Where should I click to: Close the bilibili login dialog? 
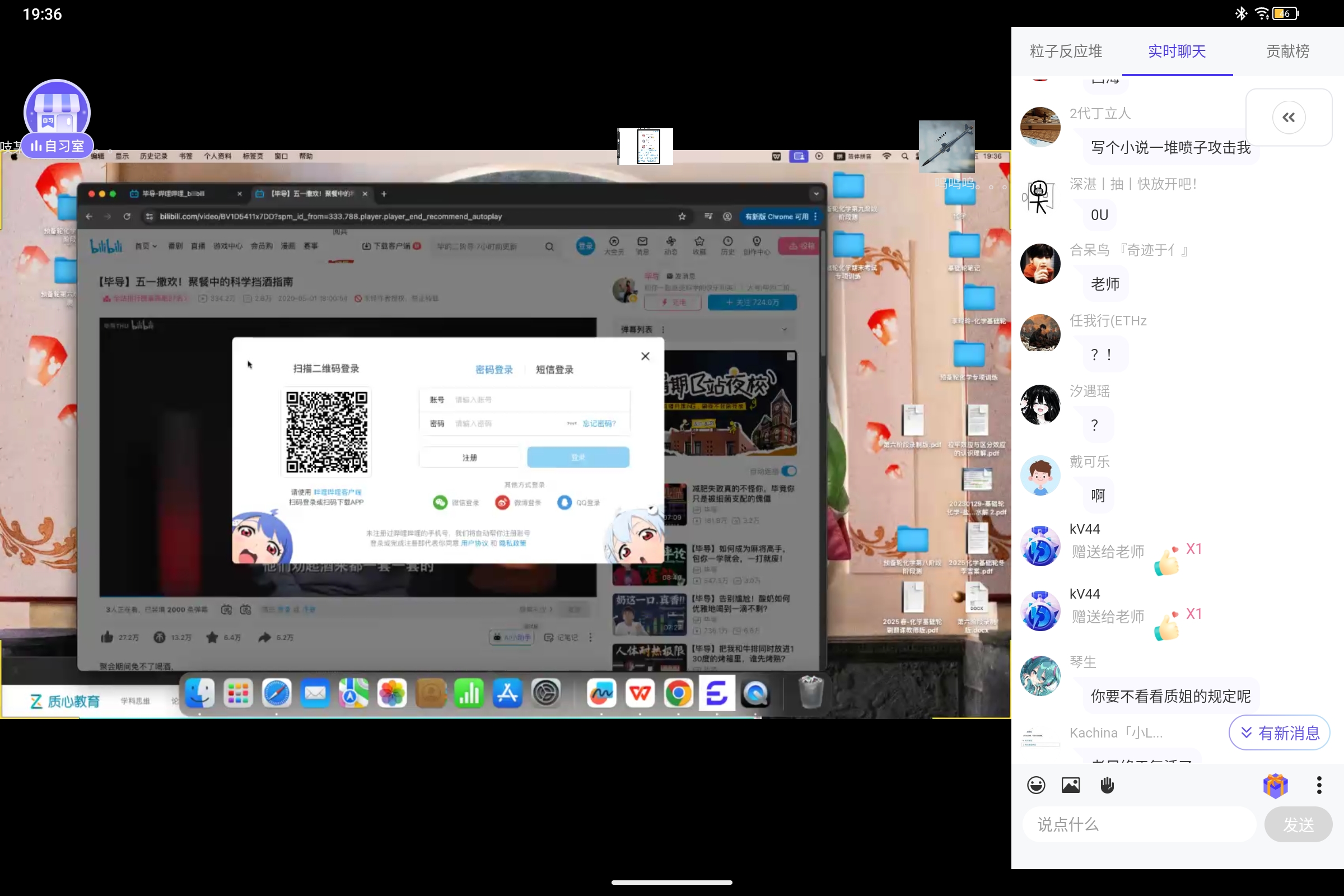pos(645,356)
